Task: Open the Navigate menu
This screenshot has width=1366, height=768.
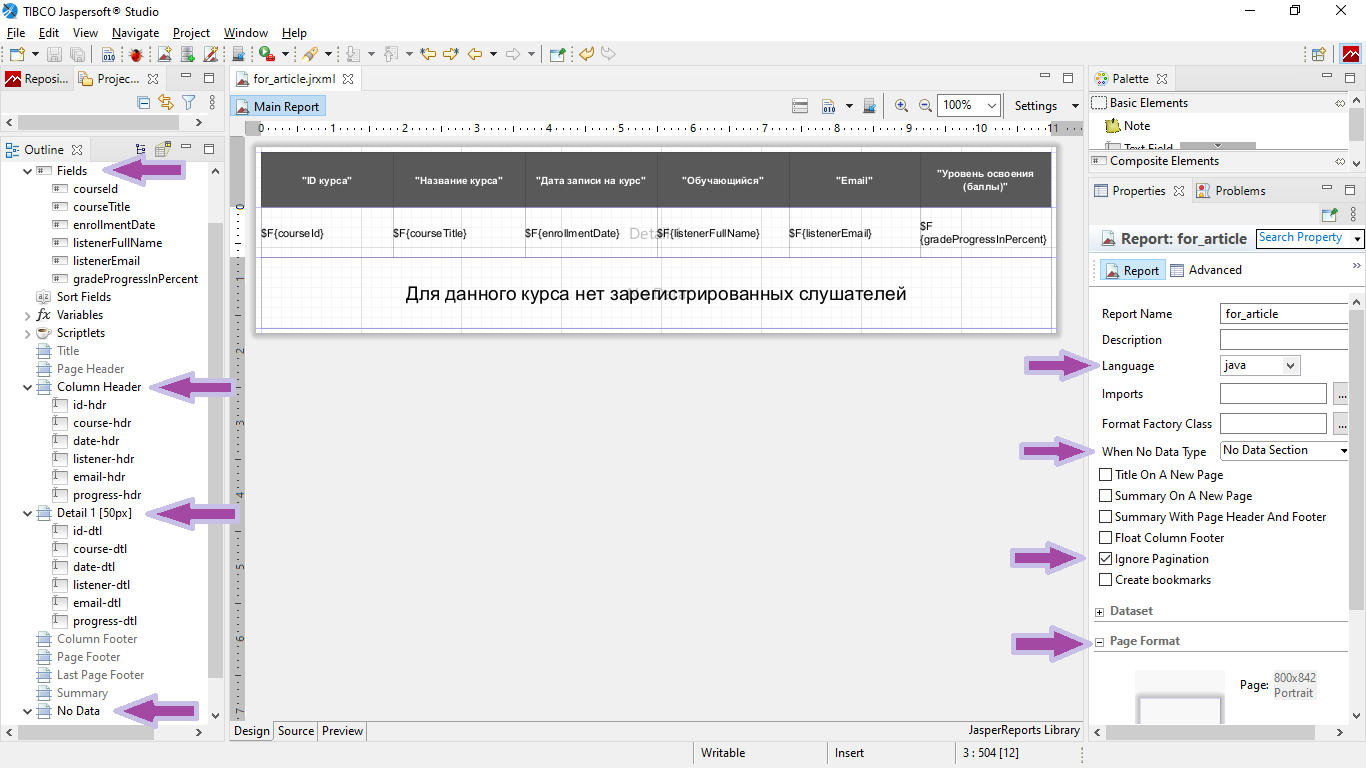Action: click(x=135, y=33)
